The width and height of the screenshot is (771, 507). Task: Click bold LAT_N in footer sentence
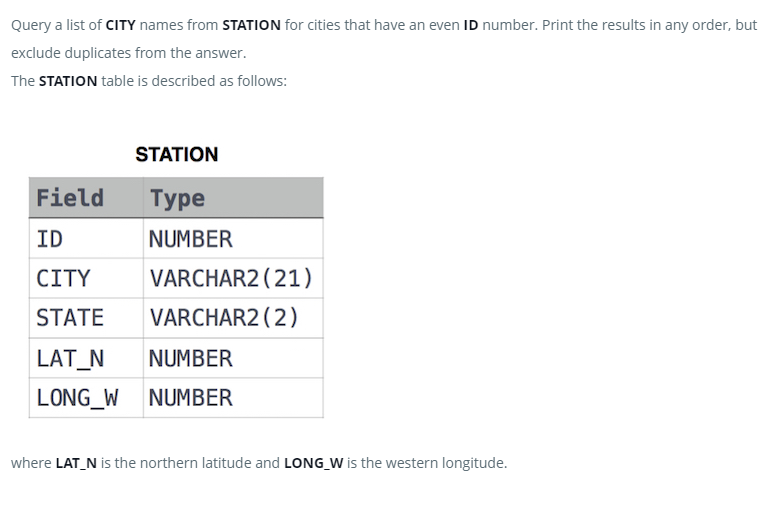click(76, 463)
